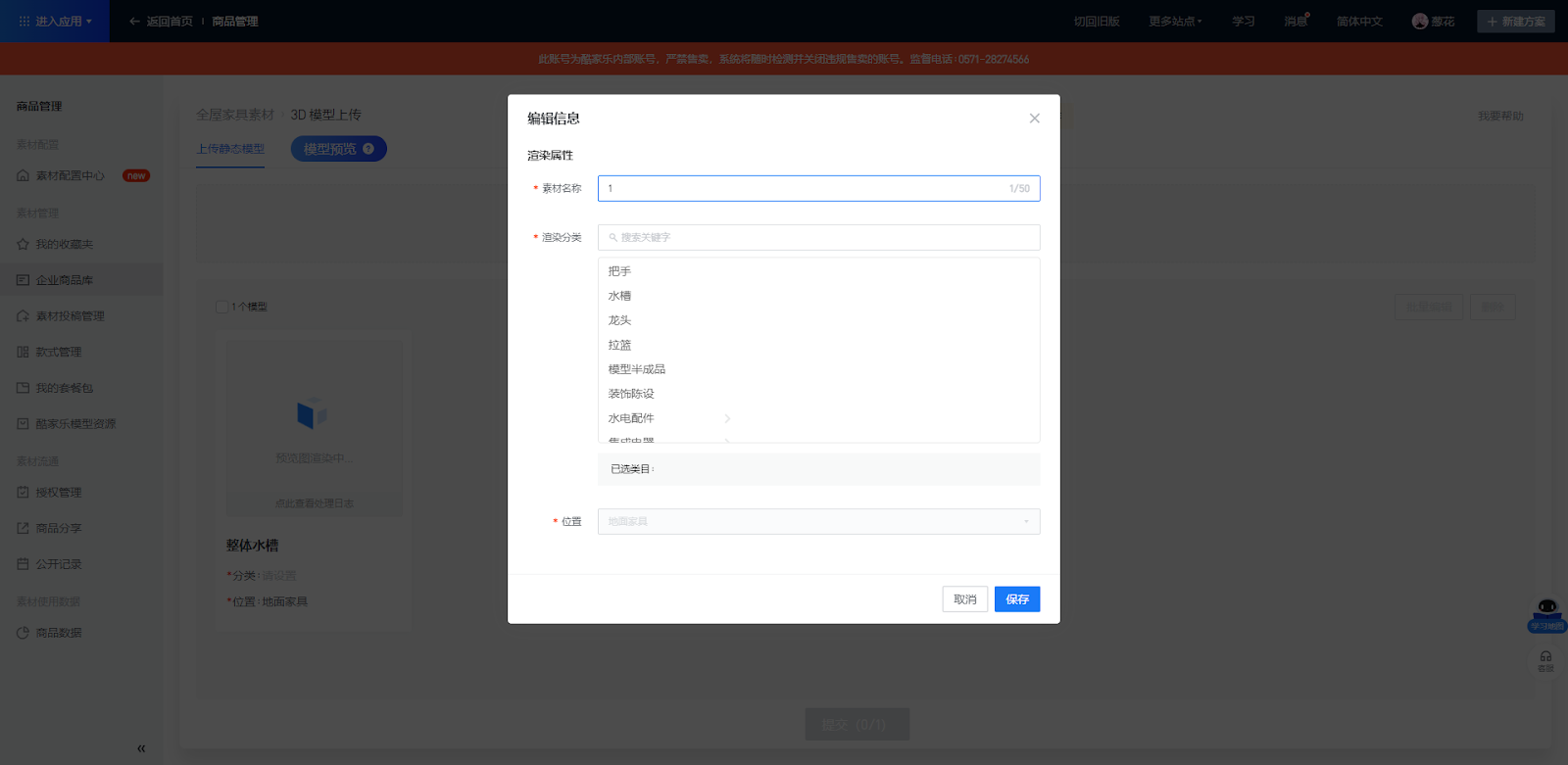Viewport: 1568px width, 765px height.
Task: Open the 更多站点 dropdown in top bar
Action: coord(1175,22)
